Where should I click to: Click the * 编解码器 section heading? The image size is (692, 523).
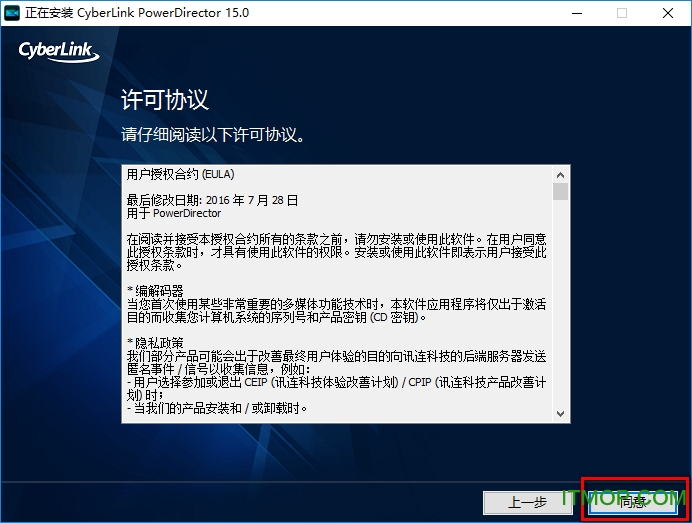(x=155, y=291)
